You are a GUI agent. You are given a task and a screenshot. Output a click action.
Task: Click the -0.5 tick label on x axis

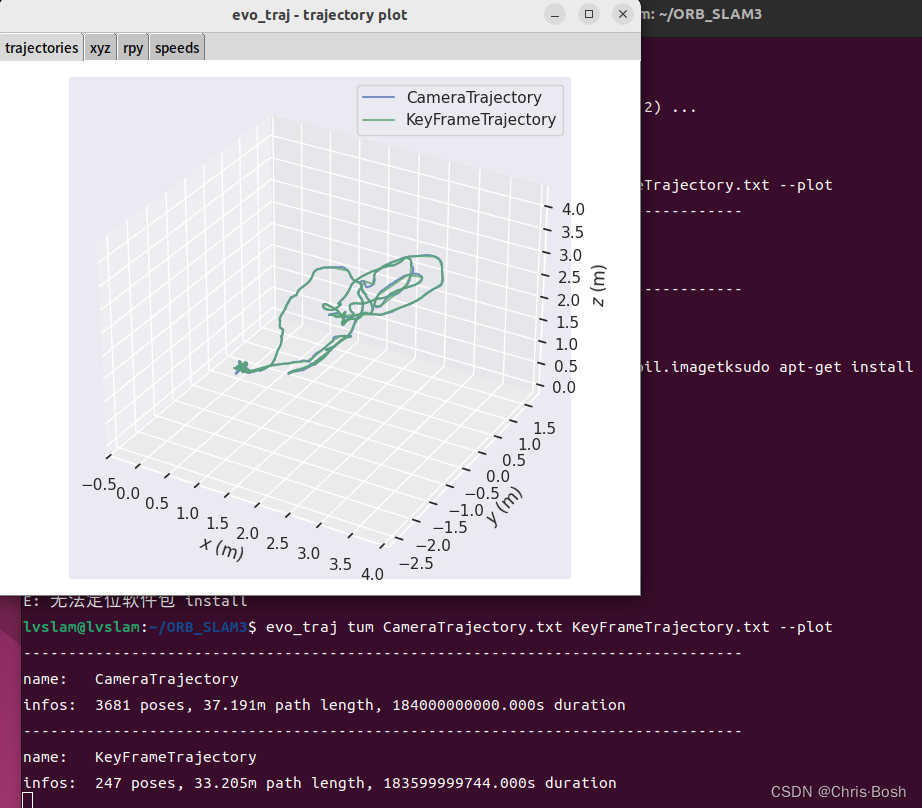(x=99, y=484)
